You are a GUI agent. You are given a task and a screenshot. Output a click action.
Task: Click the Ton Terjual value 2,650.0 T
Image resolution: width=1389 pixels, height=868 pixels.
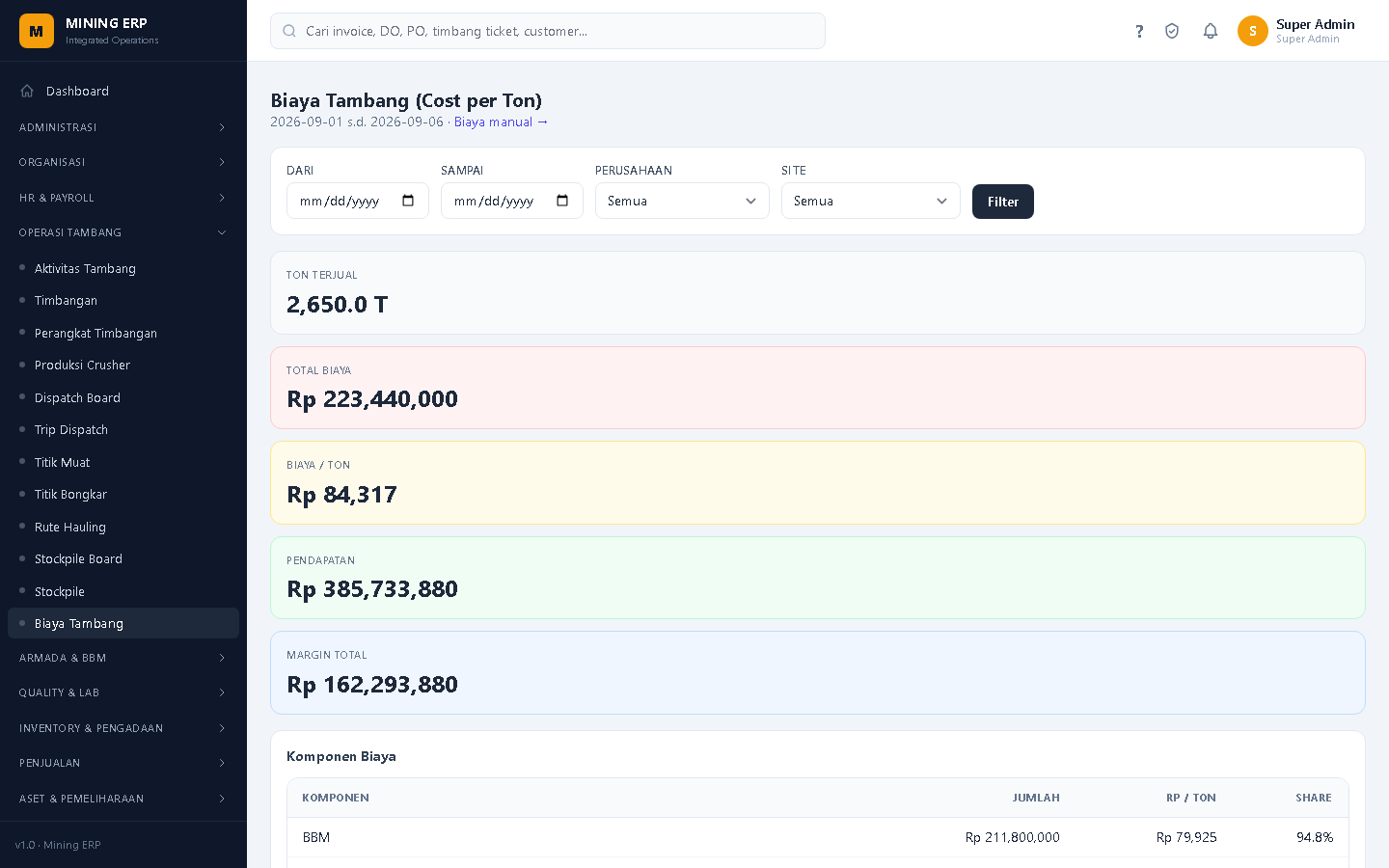[338, 305]
